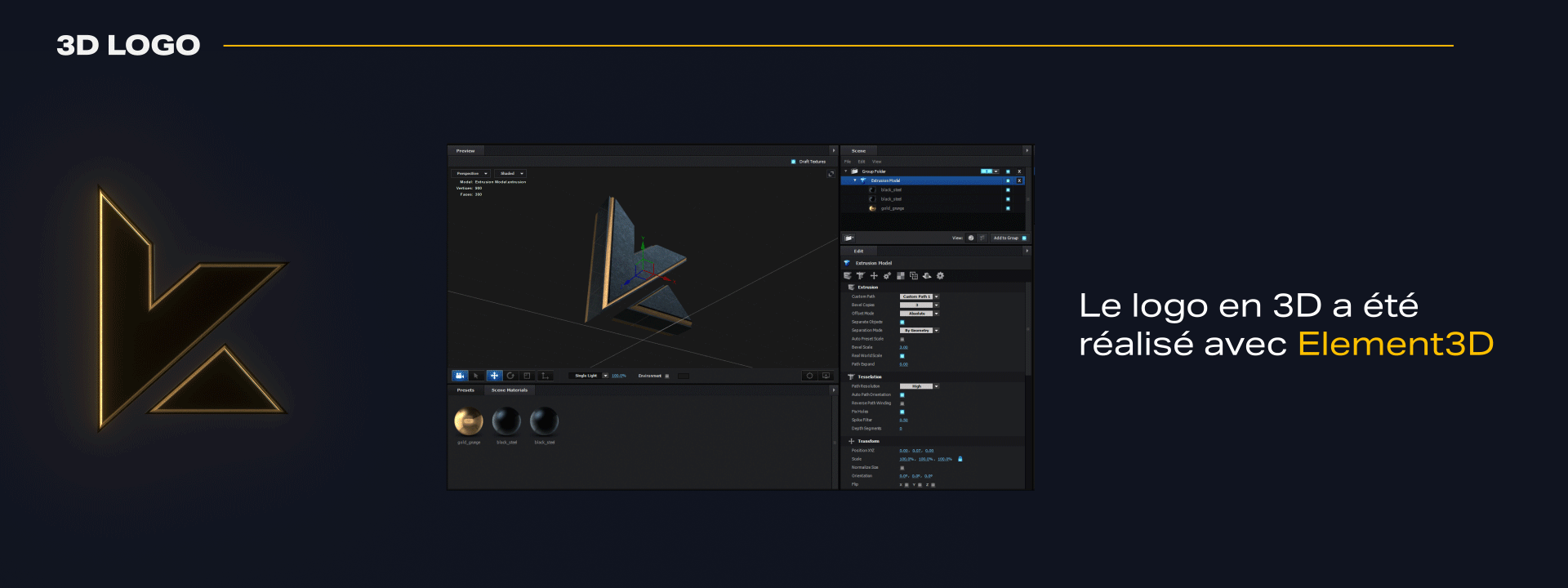Click the 3D plane icon left of the gear in the Edit toolbar

tap(927, 276)
